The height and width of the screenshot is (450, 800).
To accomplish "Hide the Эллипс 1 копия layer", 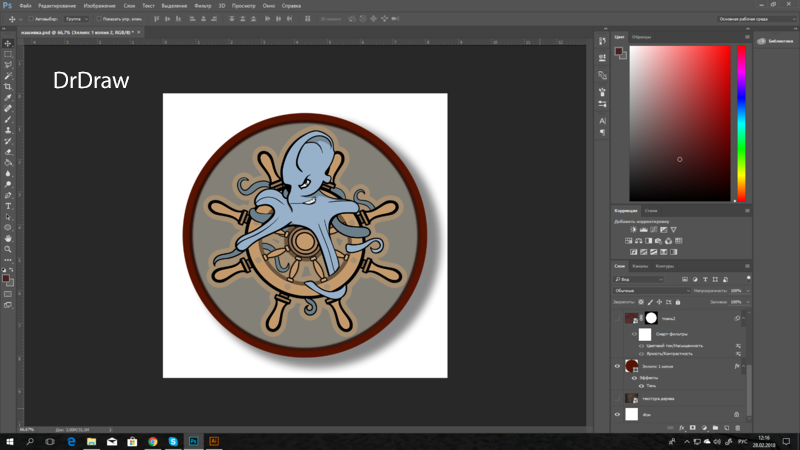I will point(617,366).
